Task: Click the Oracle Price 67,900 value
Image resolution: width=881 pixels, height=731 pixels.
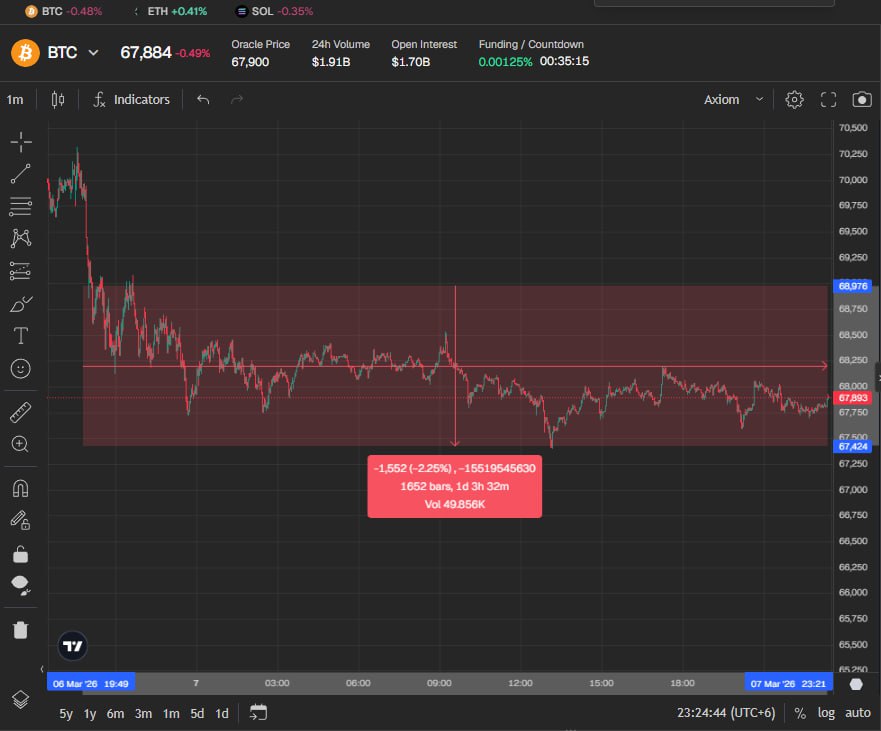Action: [x=250, y=62]
